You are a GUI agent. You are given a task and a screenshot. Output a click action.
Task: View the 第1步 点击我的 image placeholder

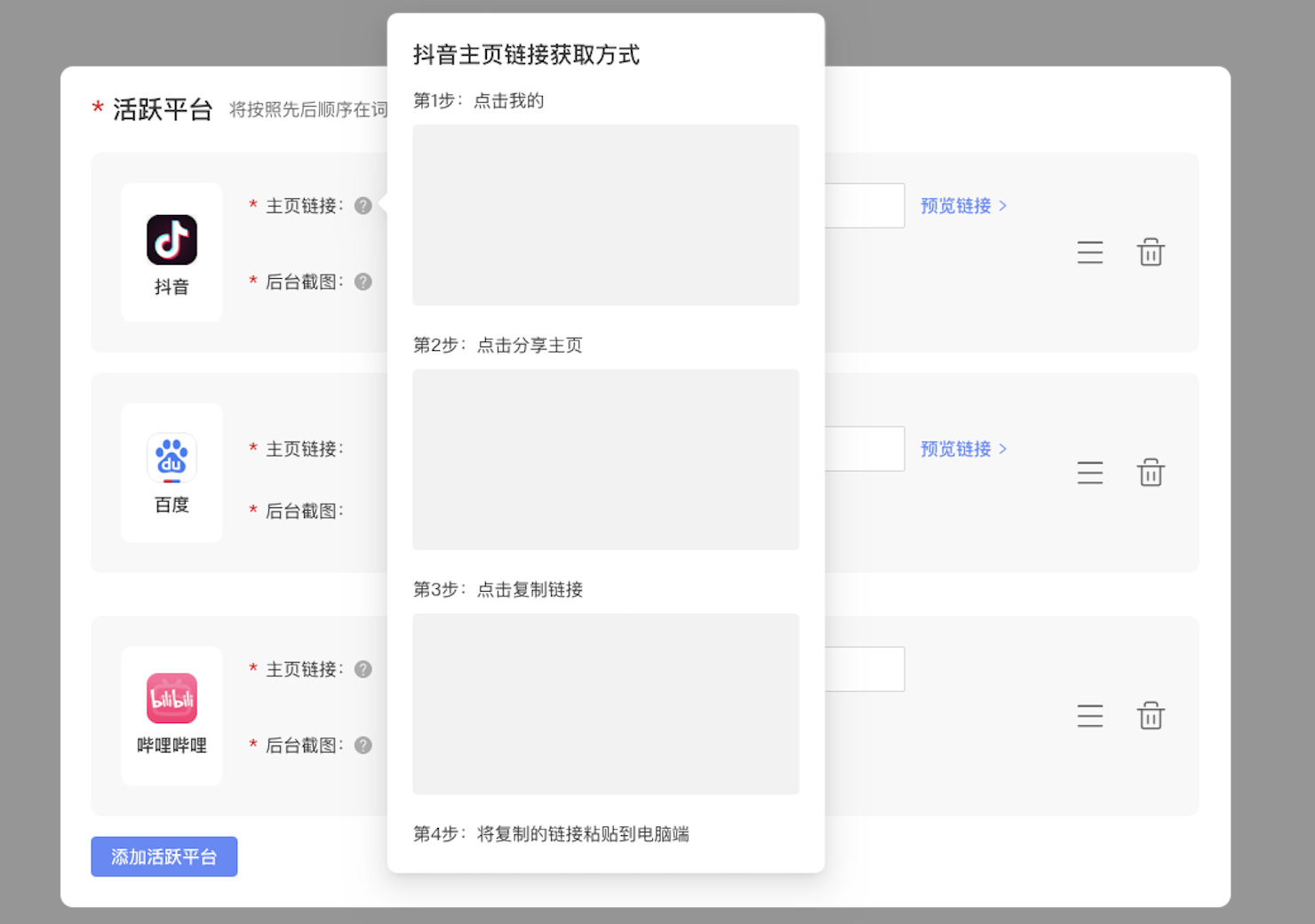[x=606, y=215]
